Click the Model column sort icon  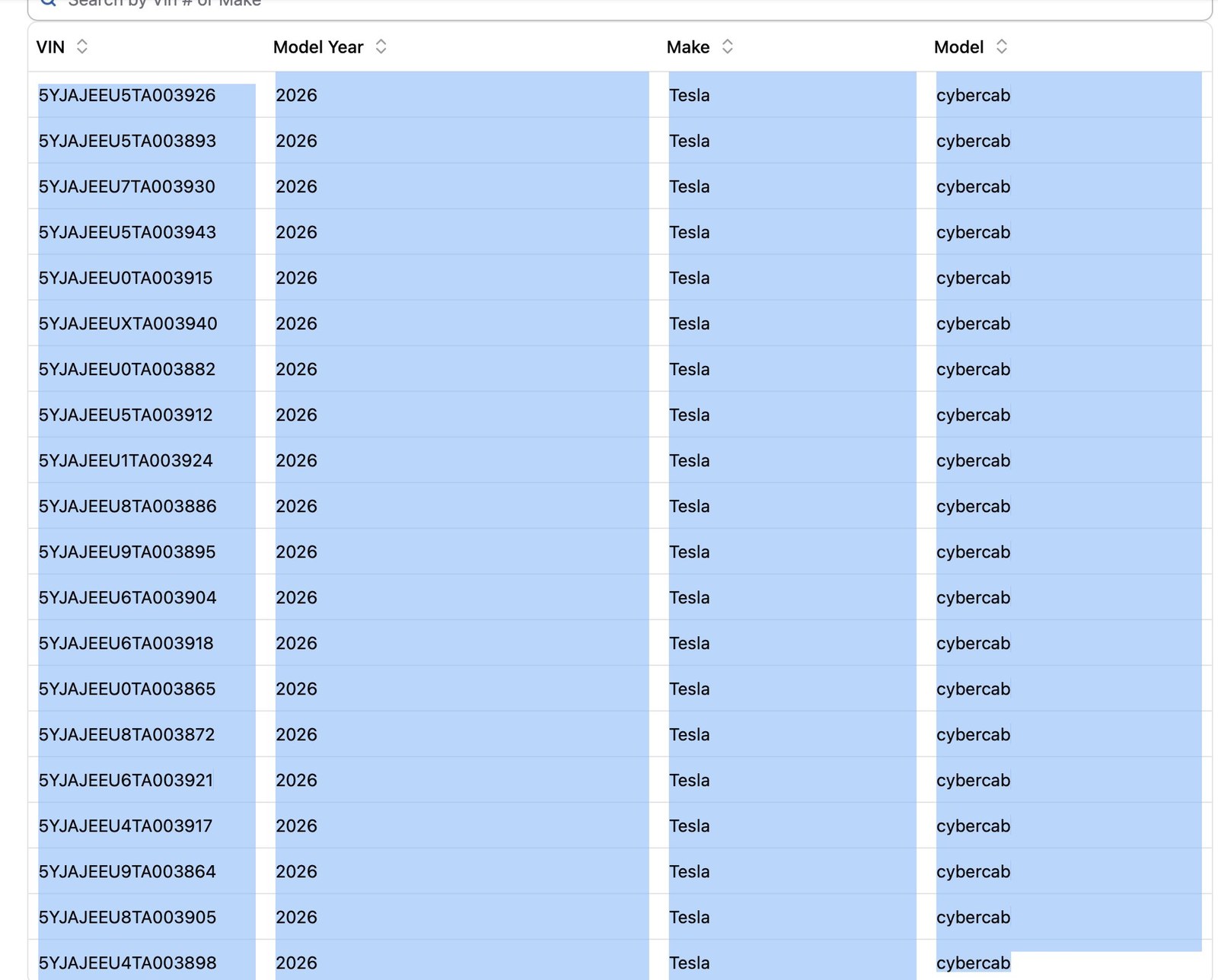pos(1002,47)
